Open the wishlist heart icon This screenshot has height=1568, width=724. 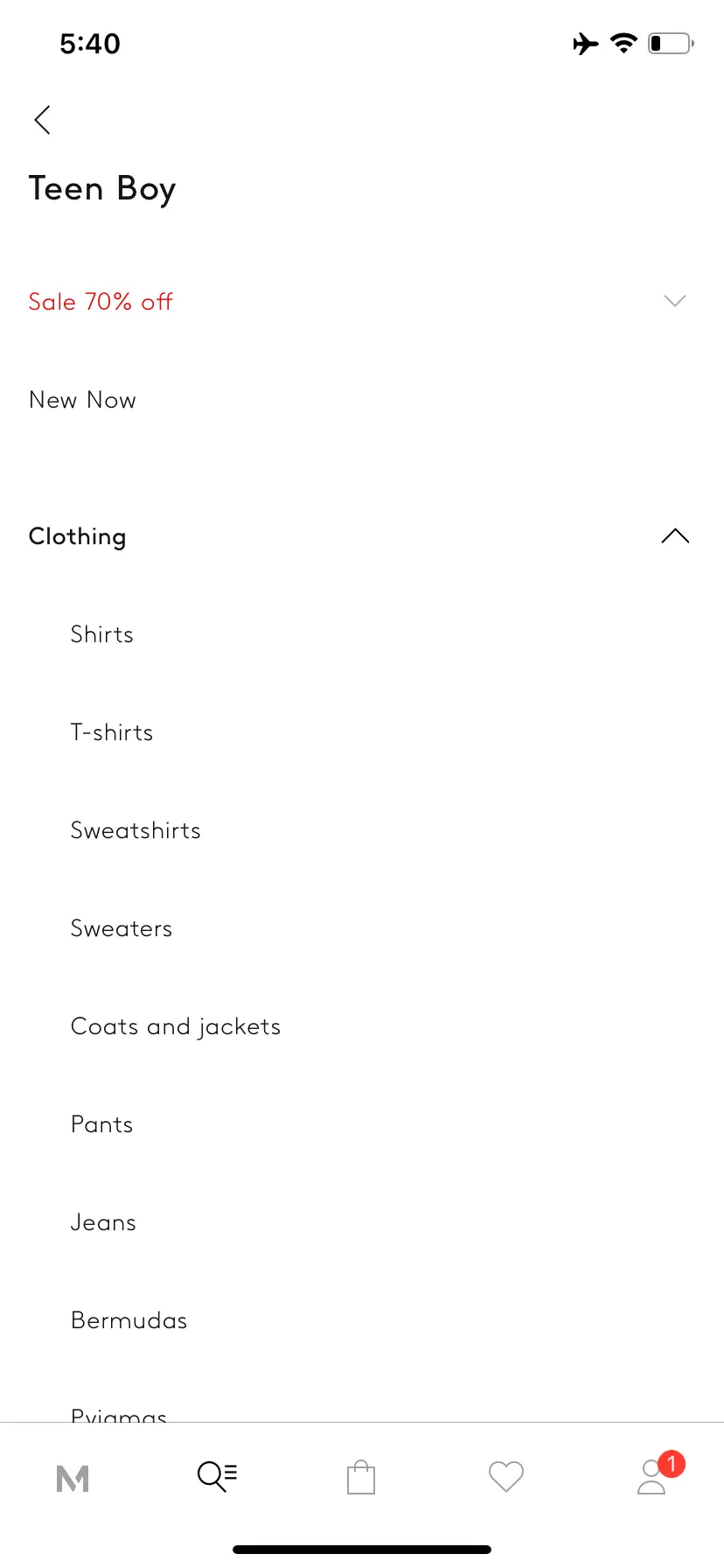(506, 1477)
